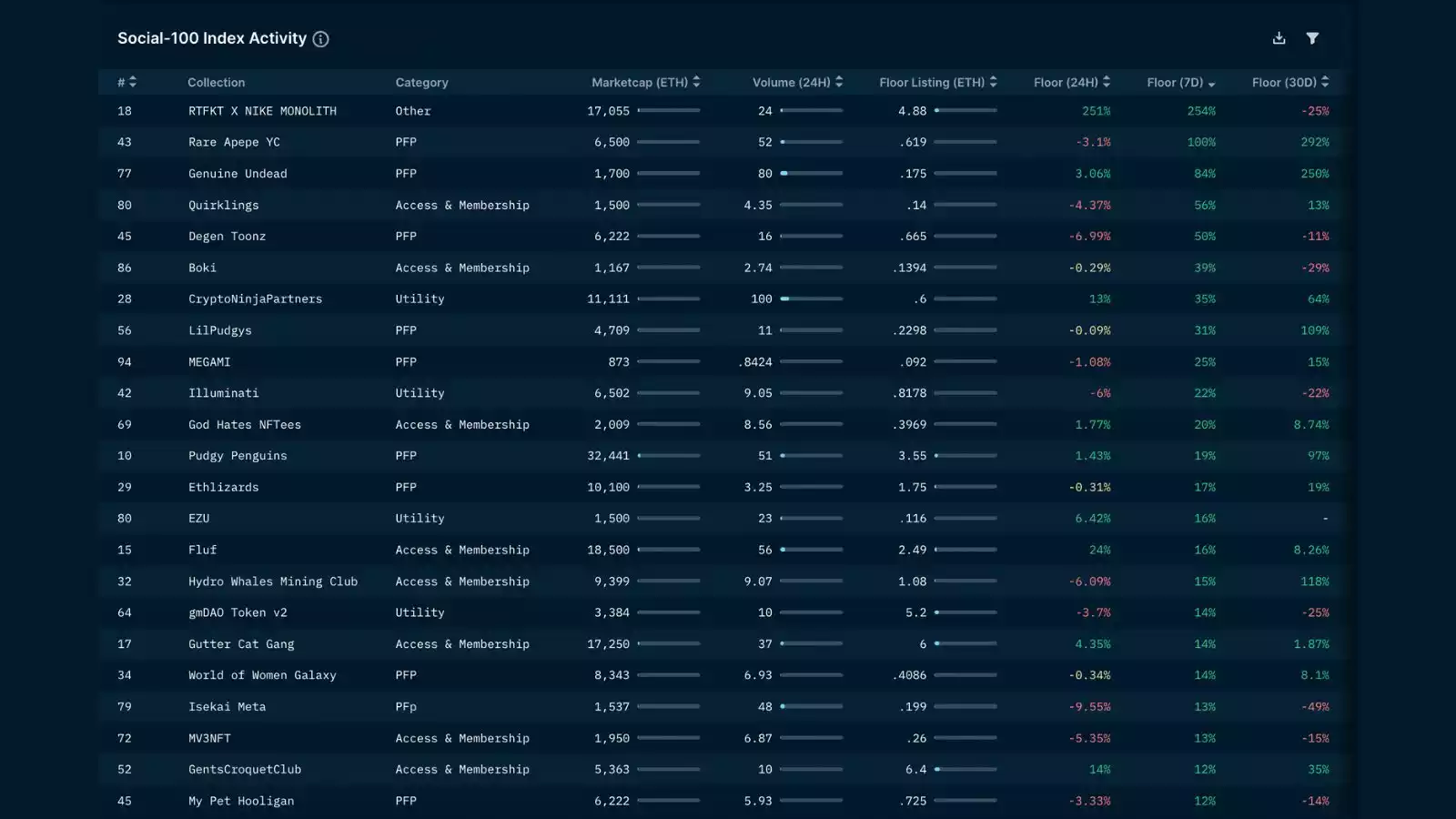Screen dimensions: 1456x819
Task: Select Ethlizards collection name
Action: click(223, 488)
